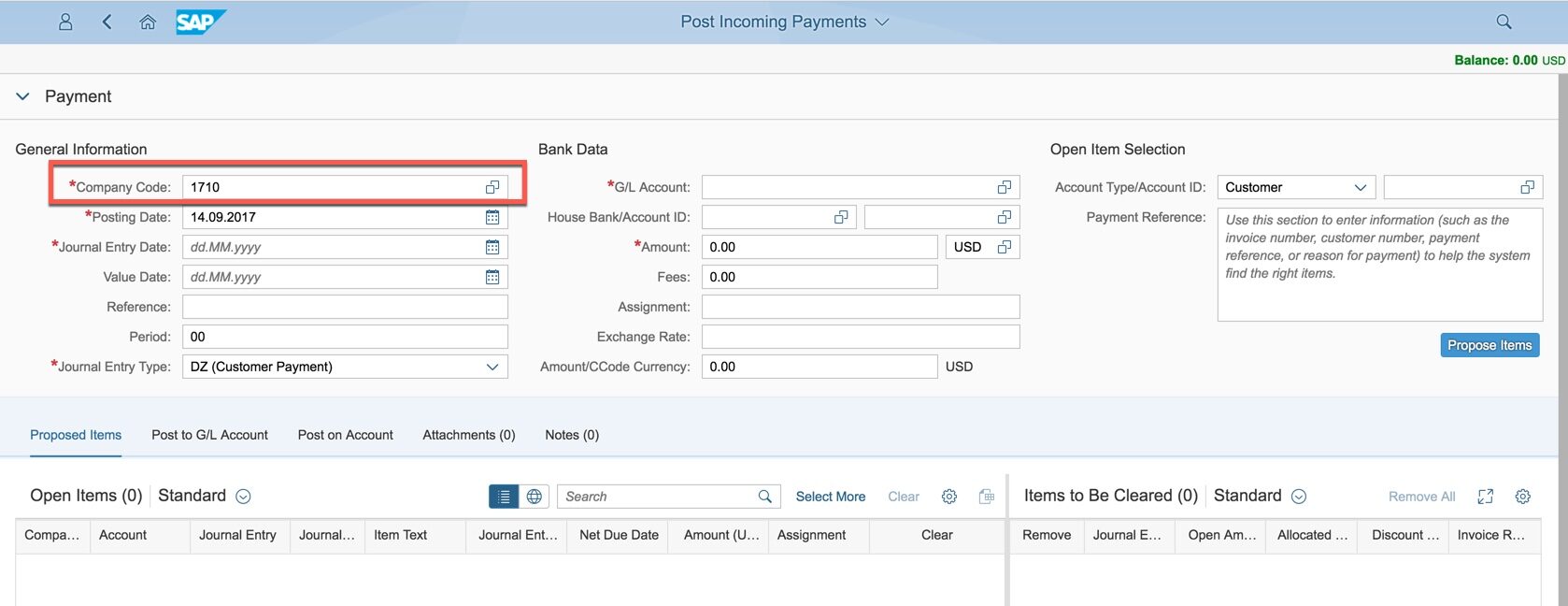
Task: Open the Home page icon
Action: (x=148, y=22)
